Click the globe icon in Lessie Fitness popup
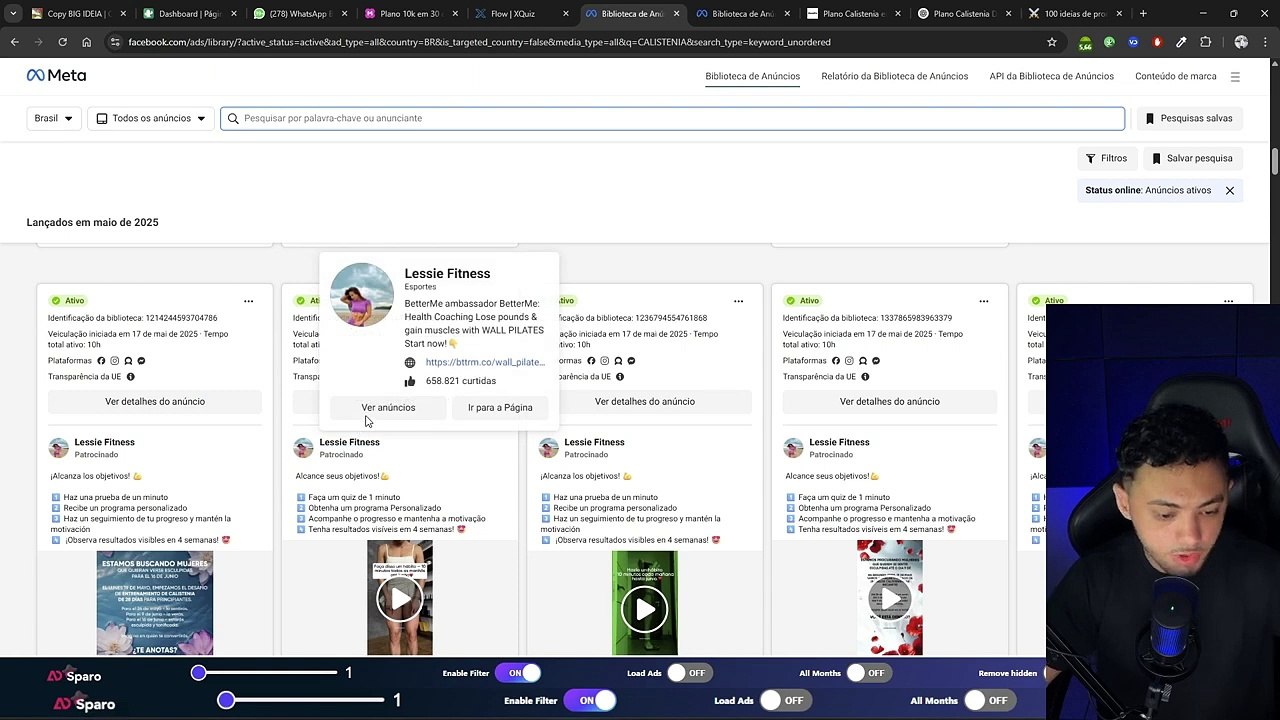This screenshot has height=720, width=1280. (410, 362)
